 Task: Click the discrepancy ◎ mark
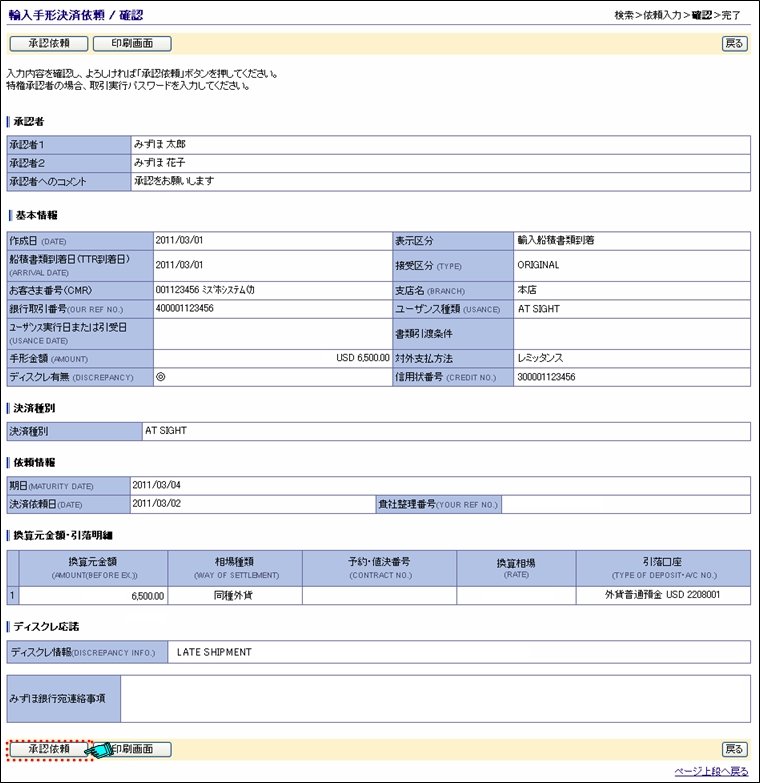[x=160, y=377]
